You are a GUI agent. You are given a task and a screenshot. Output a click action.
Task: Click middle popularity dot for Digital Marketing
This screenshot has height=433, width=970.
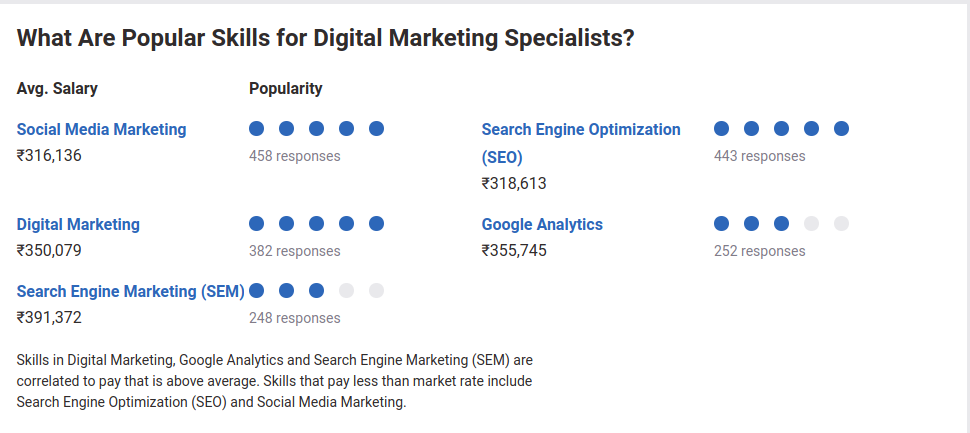tap(316, 223)
